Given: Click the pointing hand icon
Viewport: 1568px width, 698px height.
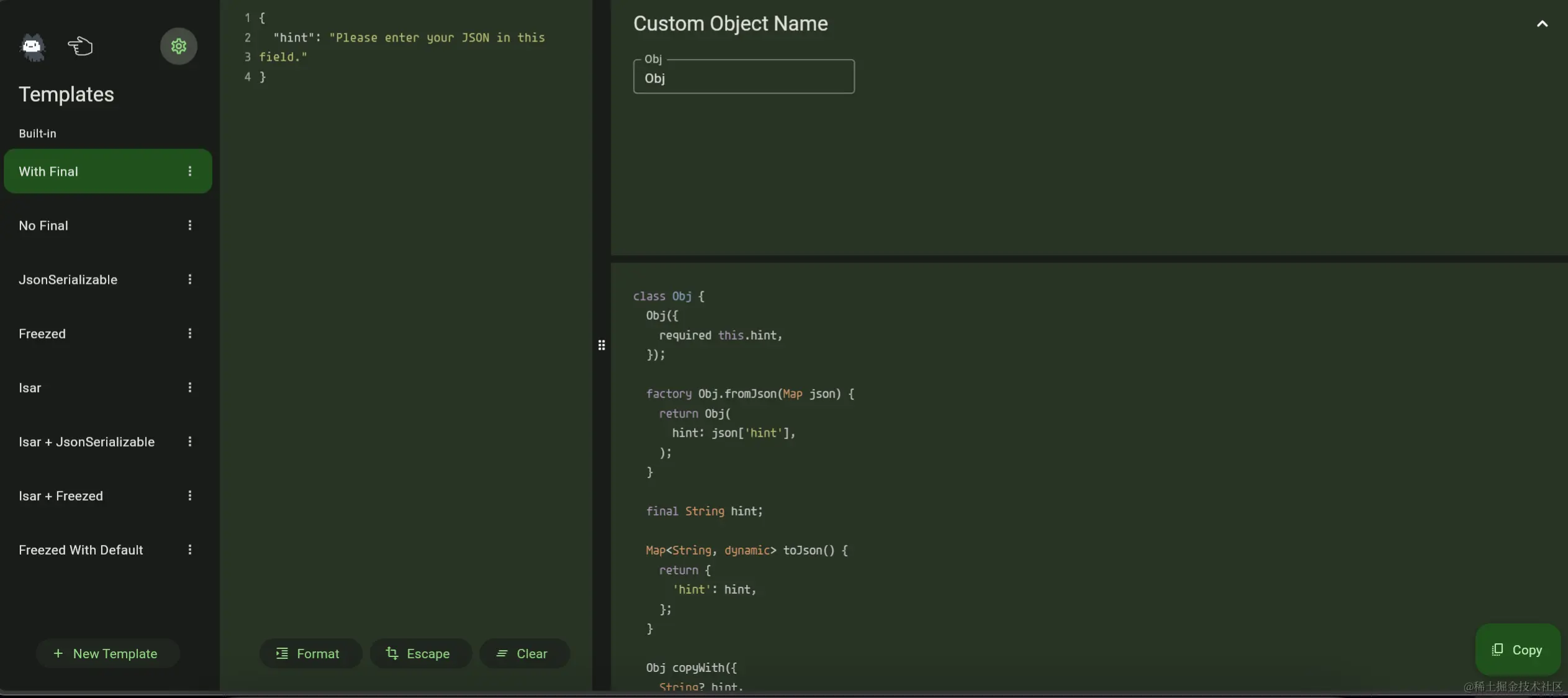Looking at the screenshot, I should (80, 46).
